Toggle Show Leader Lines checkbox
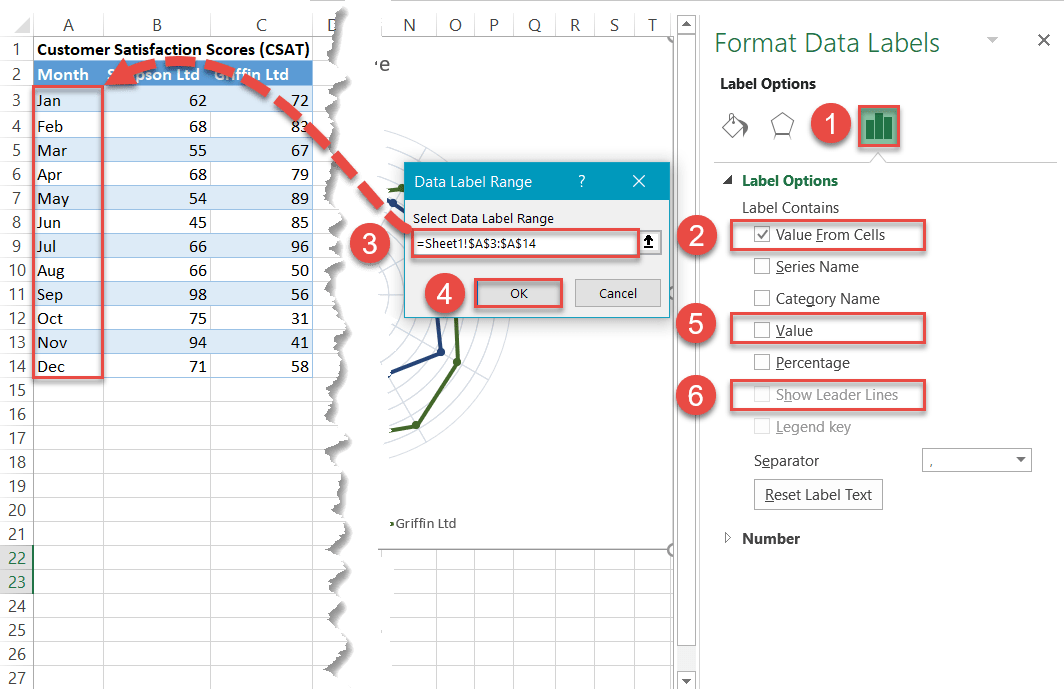This screenshot has height=689, width=1064. 762,394
